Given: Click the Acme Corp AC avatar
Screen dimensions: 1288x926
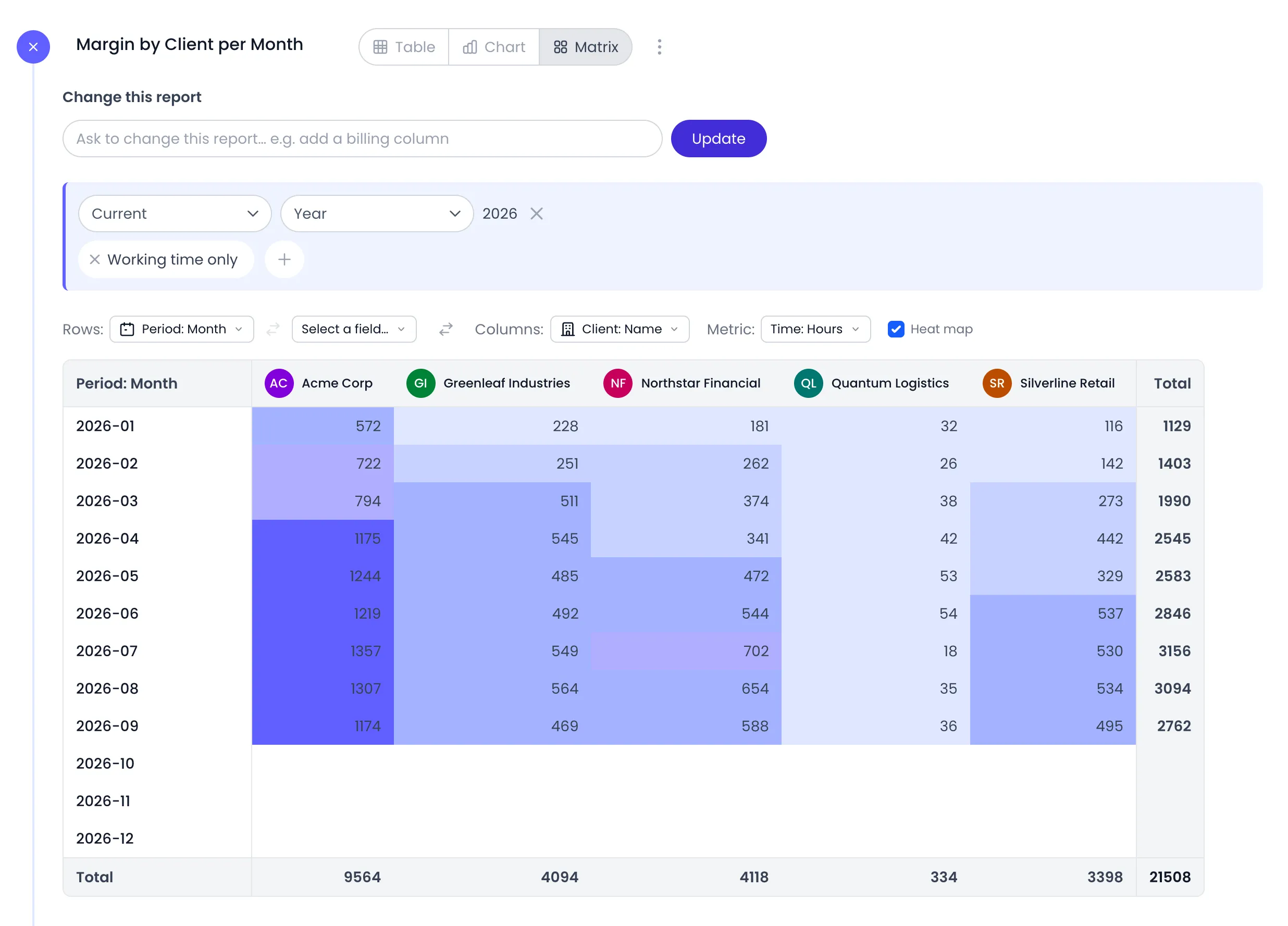Looking at the screenshot, I should (279, 383).
